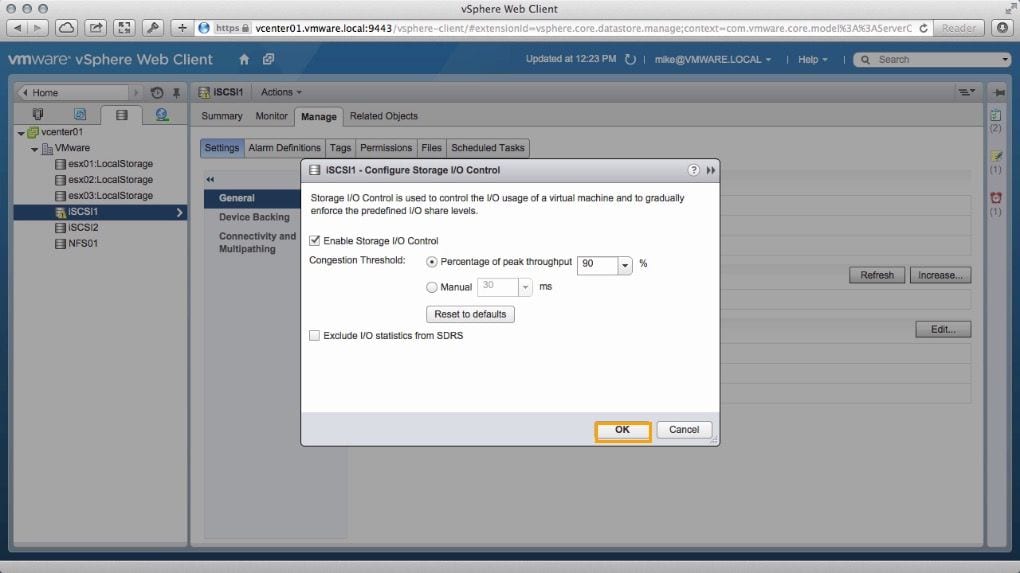Open the percentage value dropdown arrow
Viewport: 1020px width, 573px height.
coord(624,265)
